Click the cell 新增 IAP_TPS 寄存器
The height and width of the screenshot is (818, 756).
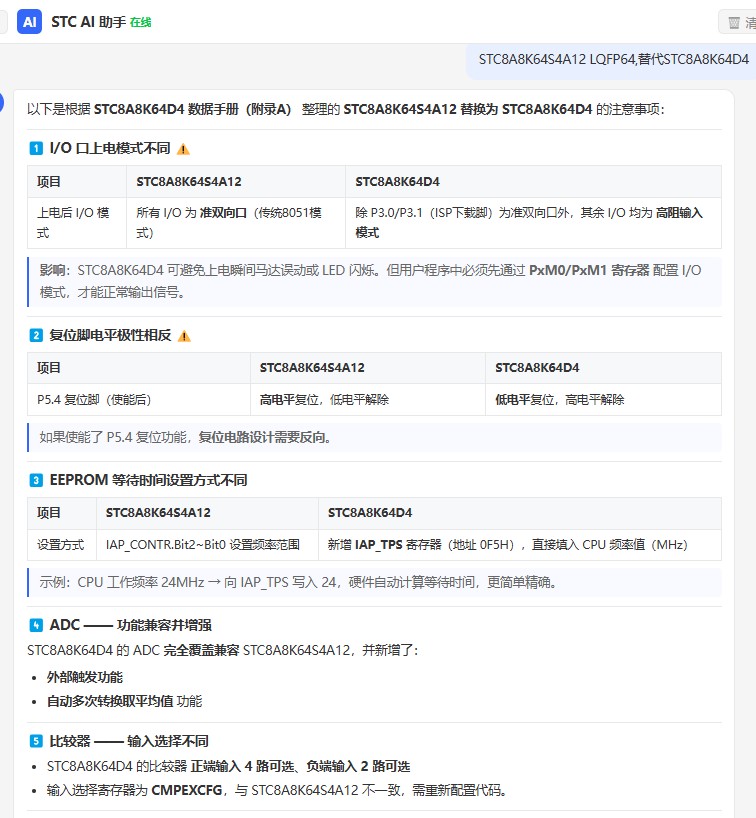pos(520,545)
